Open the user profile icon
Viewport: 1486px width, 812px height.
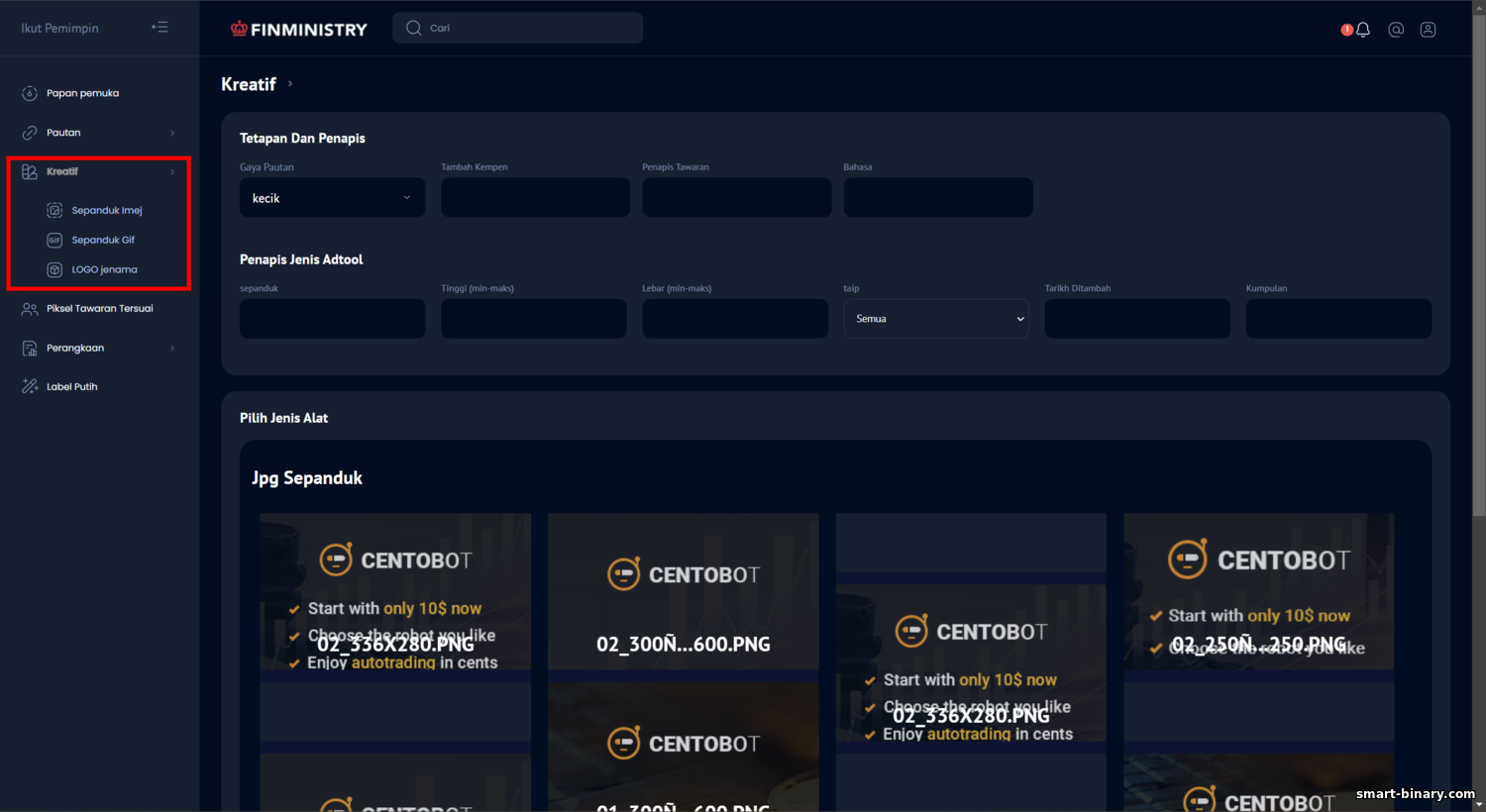click(x=1428, y=30)
